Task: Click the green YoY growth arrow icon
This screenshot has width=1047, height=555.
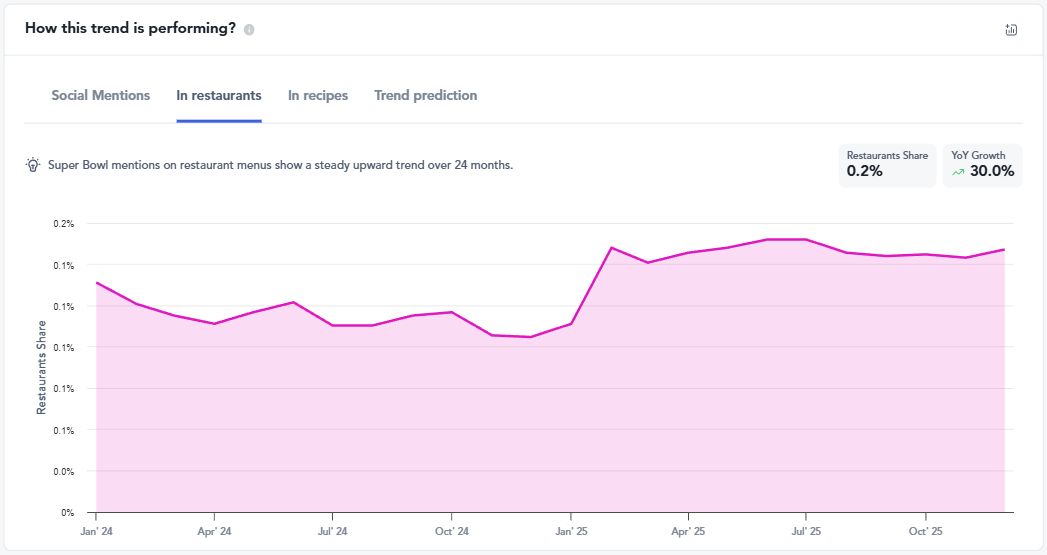Action: pos(958,172)
